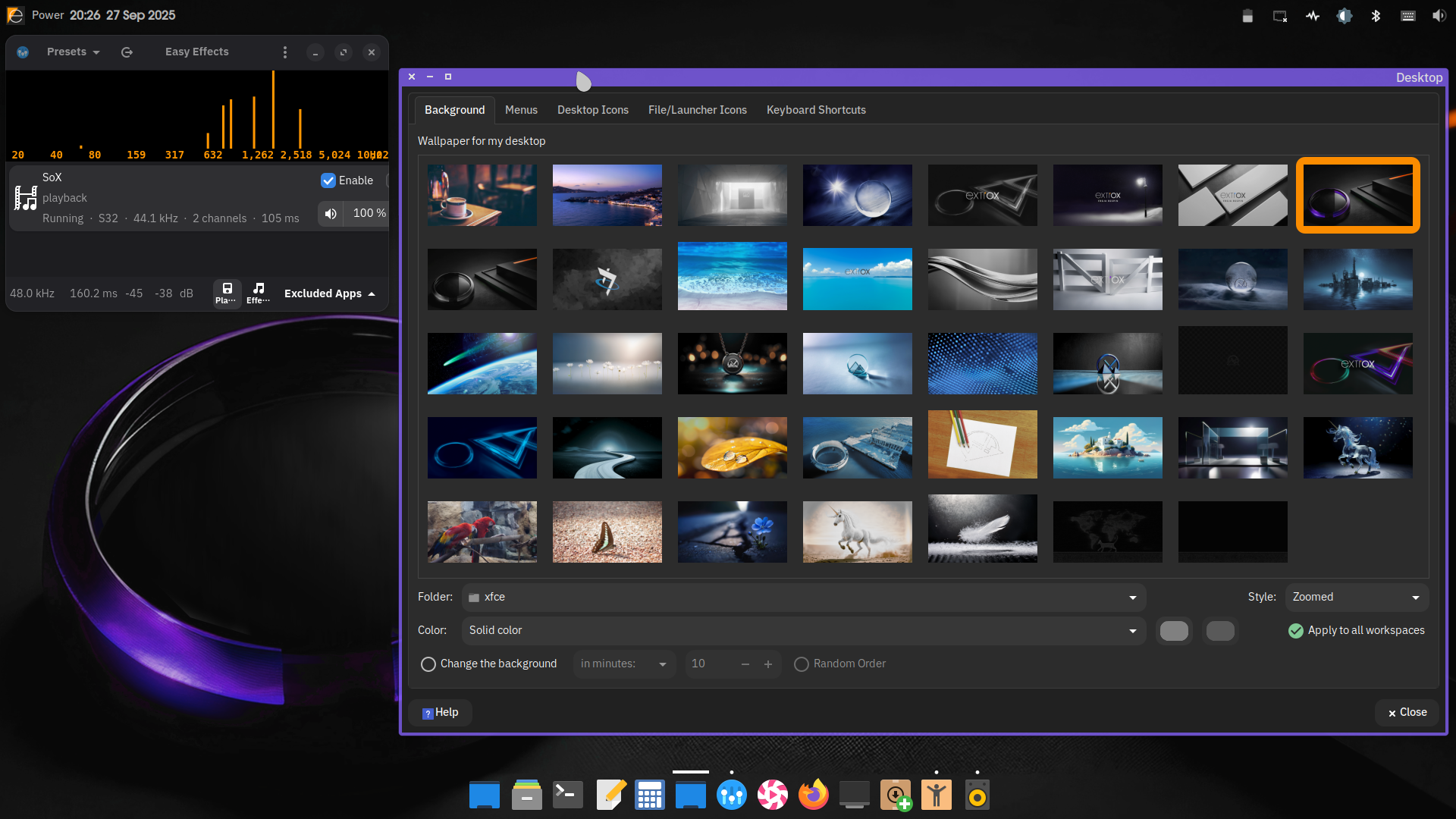Open the Folder dropdown showing xfce
This screenshot has height=819, width=1456.
click(803, 598)
